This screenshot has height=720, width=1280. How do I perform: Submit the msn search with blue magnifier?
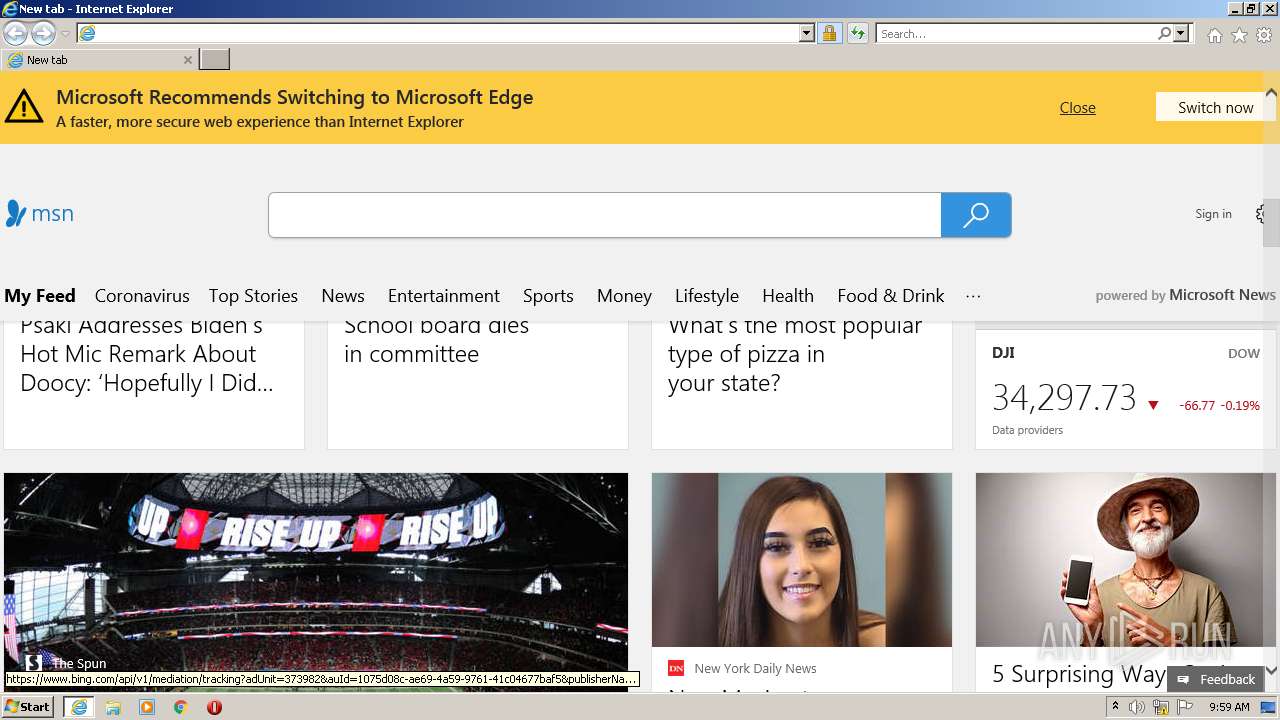pos(976,215)
